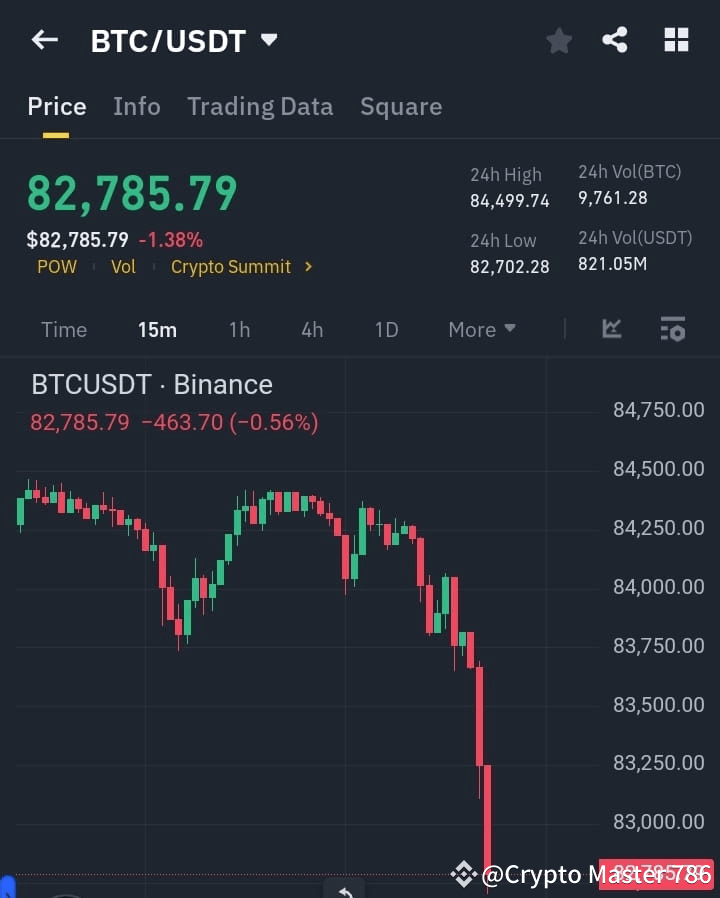Expand the More timeframe dropdown

pyautogui.click(x=481, y=329)
